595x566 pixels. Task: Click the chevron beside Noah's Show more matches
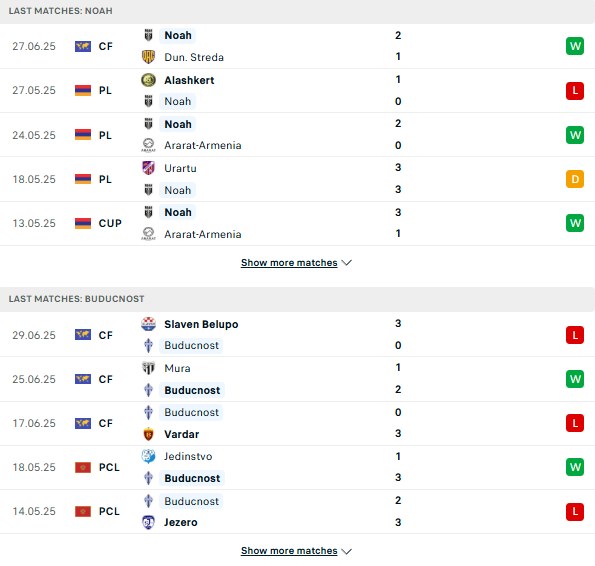[x=346, y=263]
